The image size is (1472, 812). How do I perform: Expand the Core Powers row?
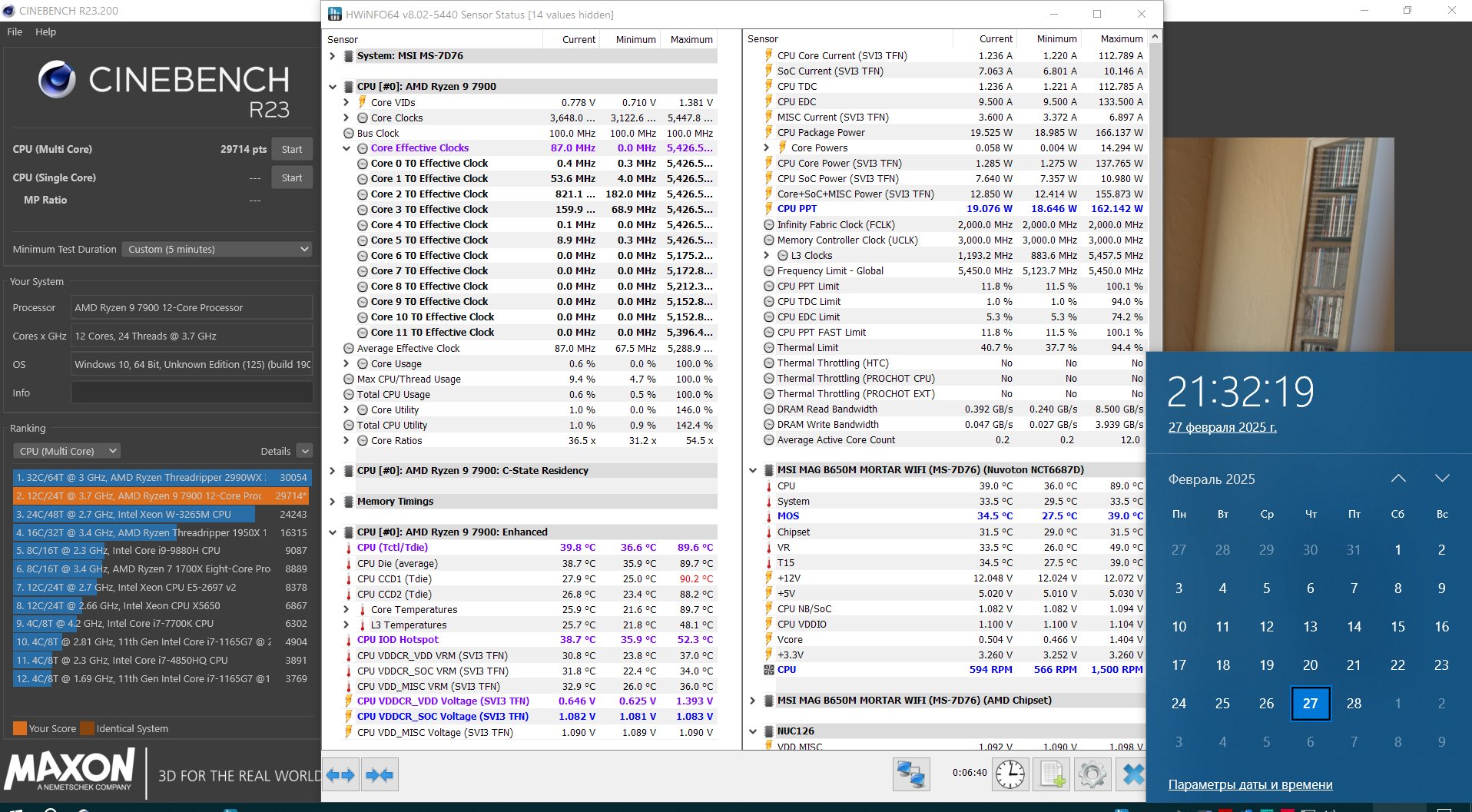pyautogui.click(x=767, y=147)
